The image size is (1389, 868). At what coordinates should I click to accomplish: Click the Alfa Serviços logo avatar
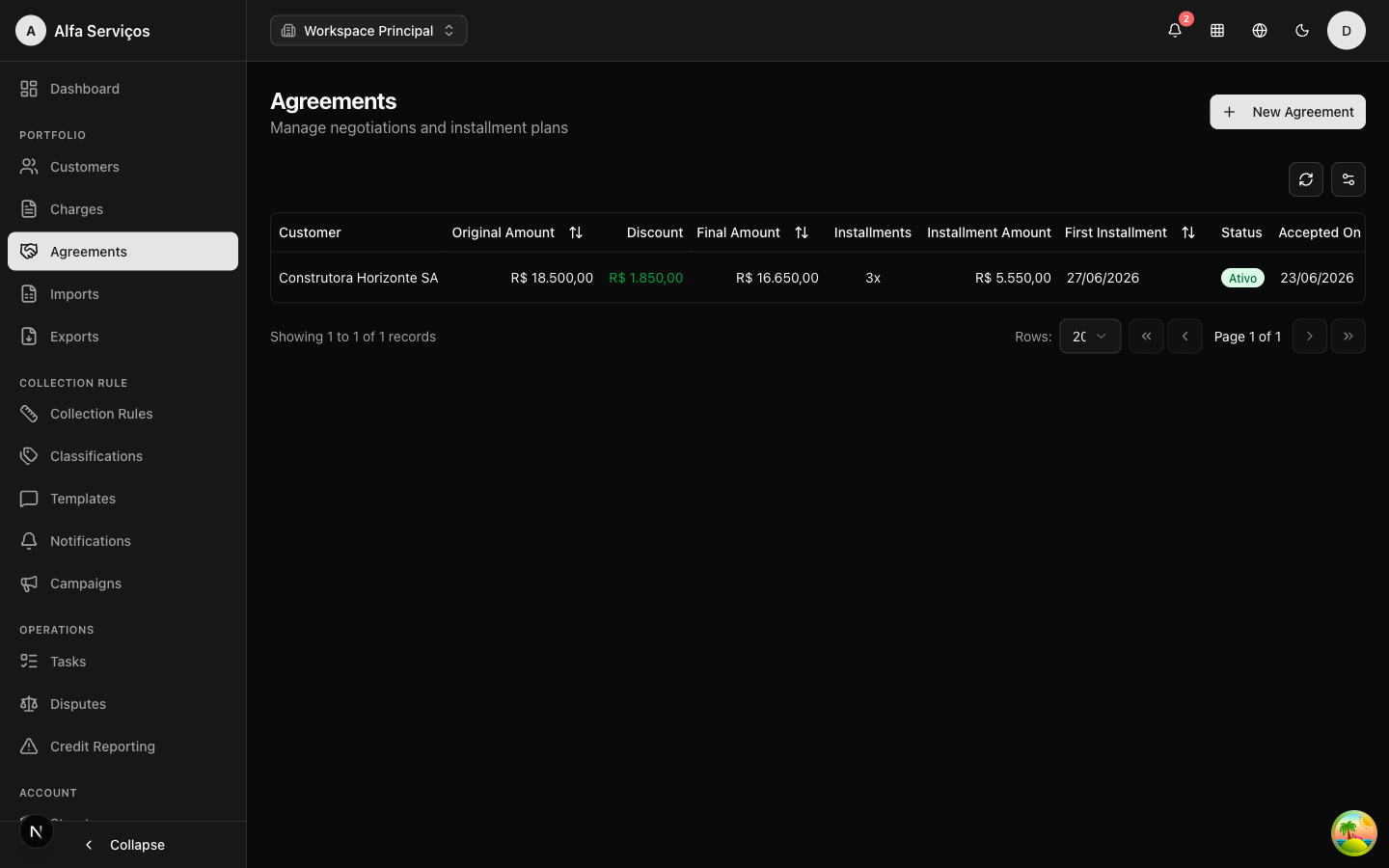(x=31, y=31)
